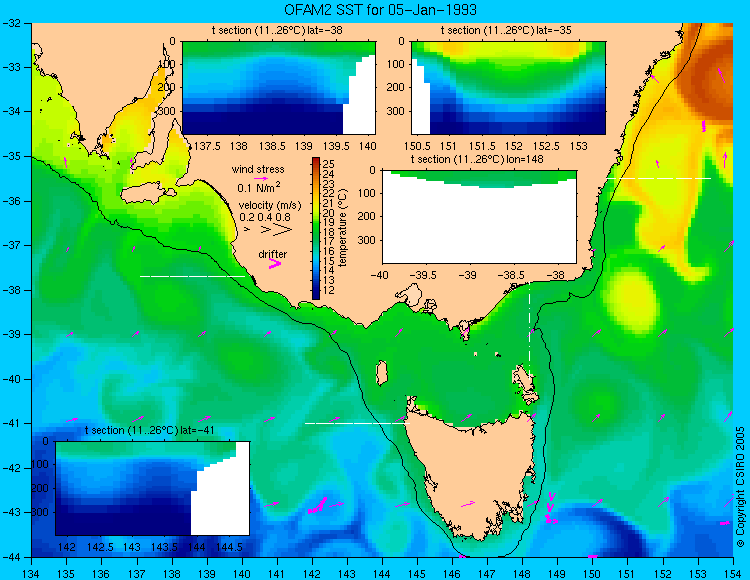Click the largest 0.8 velocity legend arrowhead
The height and width of the screenshot is (580, 750).
pyautogui.click(x=283, y=230)
